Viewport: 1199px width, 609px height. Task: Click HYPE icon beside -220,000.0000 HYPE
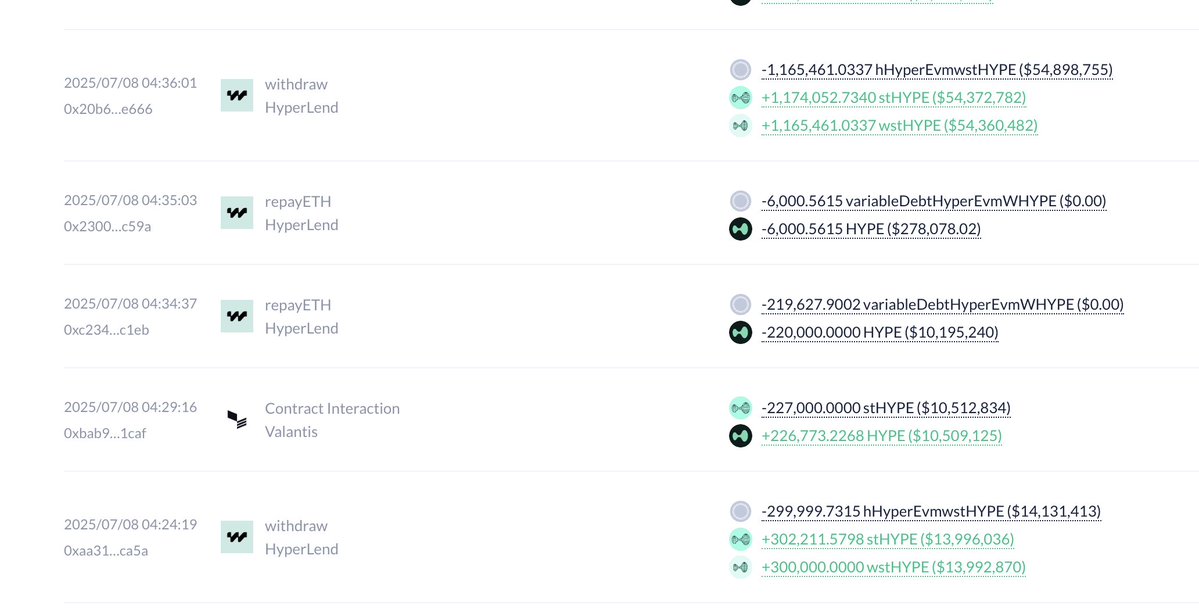pos(740,332)
